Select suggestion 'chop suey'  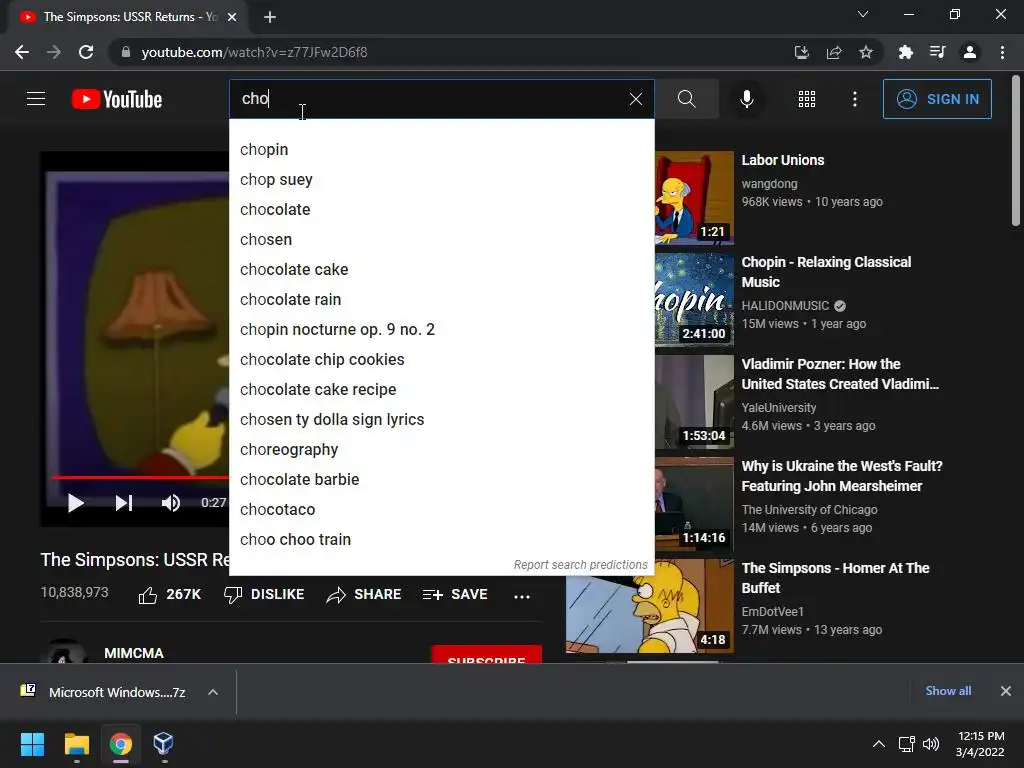pyautogui.click(x=441, y=180)
